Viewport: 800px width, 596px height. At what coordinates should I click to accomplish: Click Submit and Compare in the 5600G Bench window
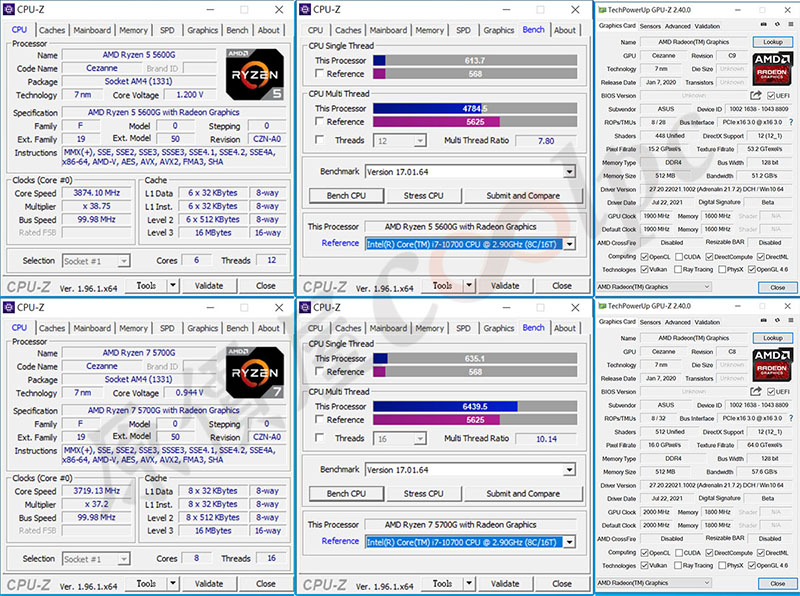(523, 195)
